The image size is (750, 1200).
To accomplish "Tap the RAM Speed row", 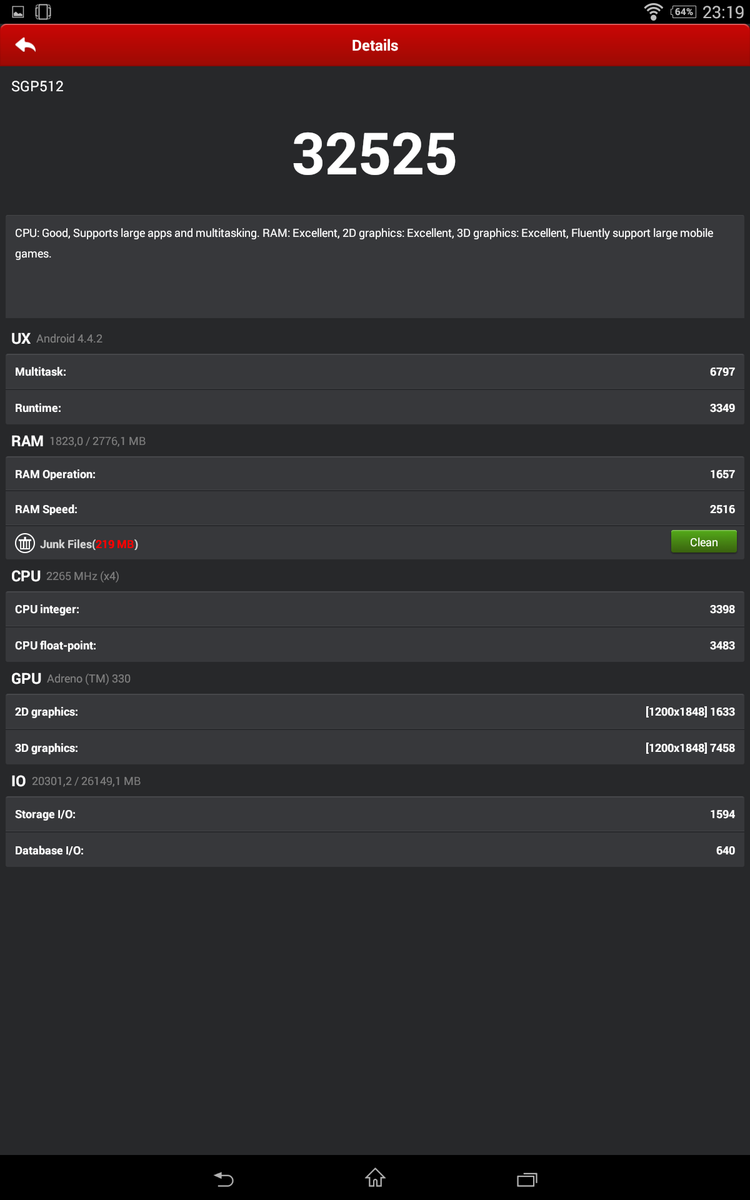I will point(375,510).
